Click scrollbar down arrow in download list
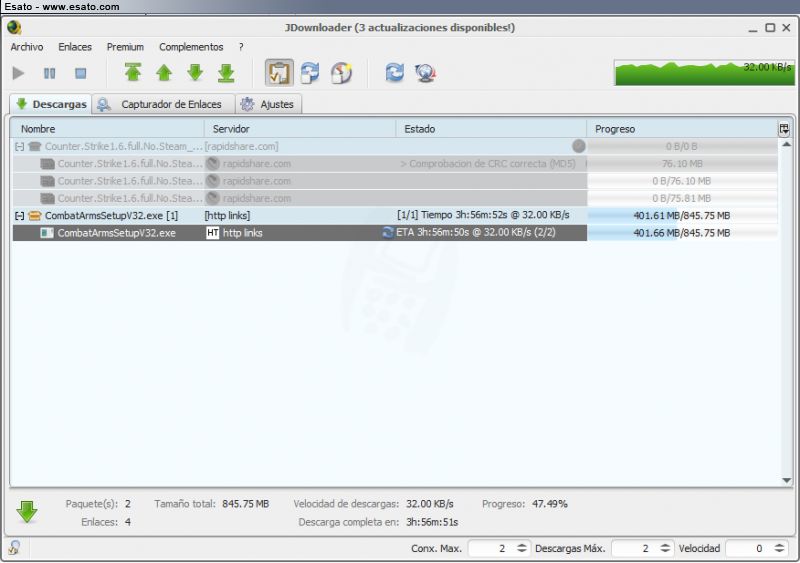 coord(786,480)
